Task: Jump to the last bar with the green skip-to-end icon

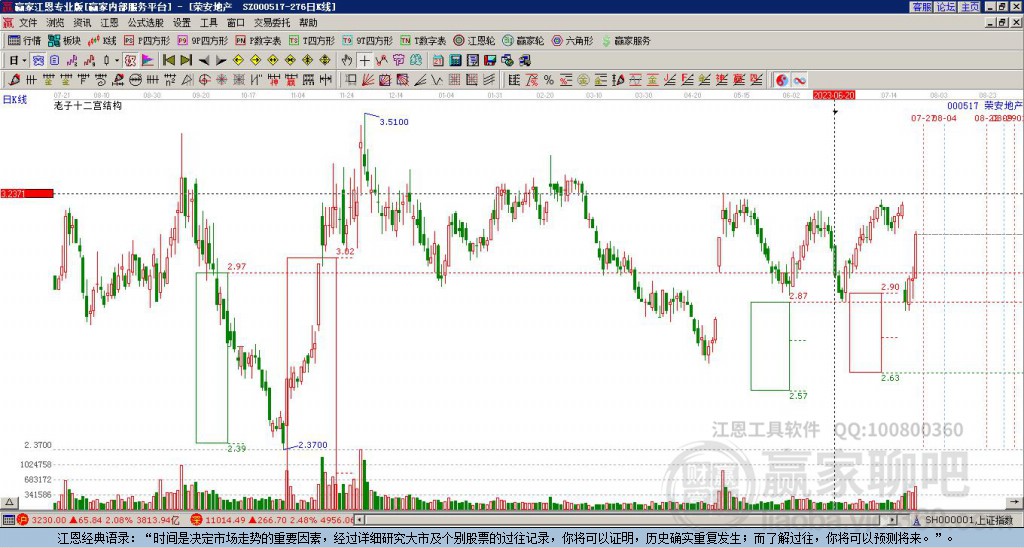Action: click(x=186, y=60)
